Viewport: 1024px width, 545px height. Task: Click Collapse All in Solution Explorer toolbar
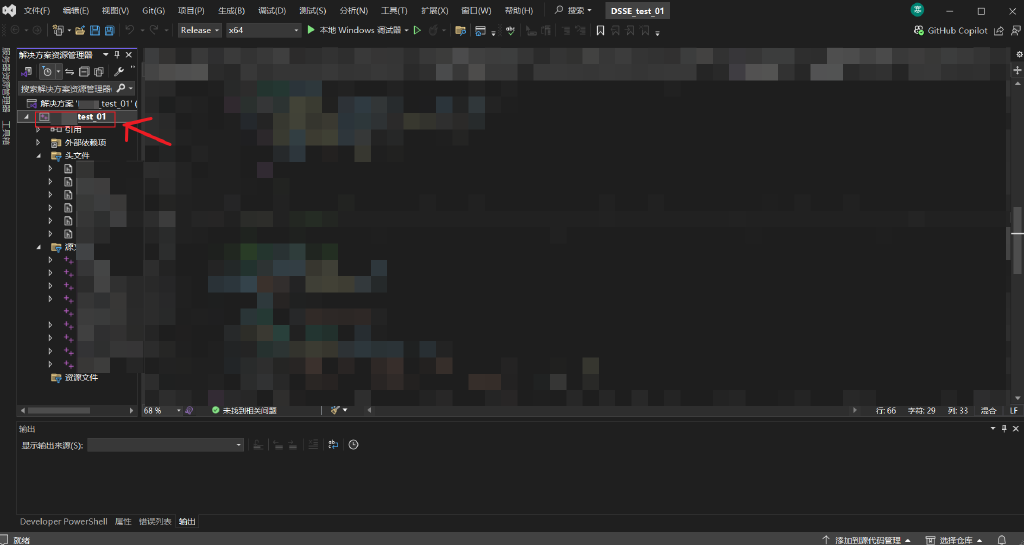pos(84,72)
